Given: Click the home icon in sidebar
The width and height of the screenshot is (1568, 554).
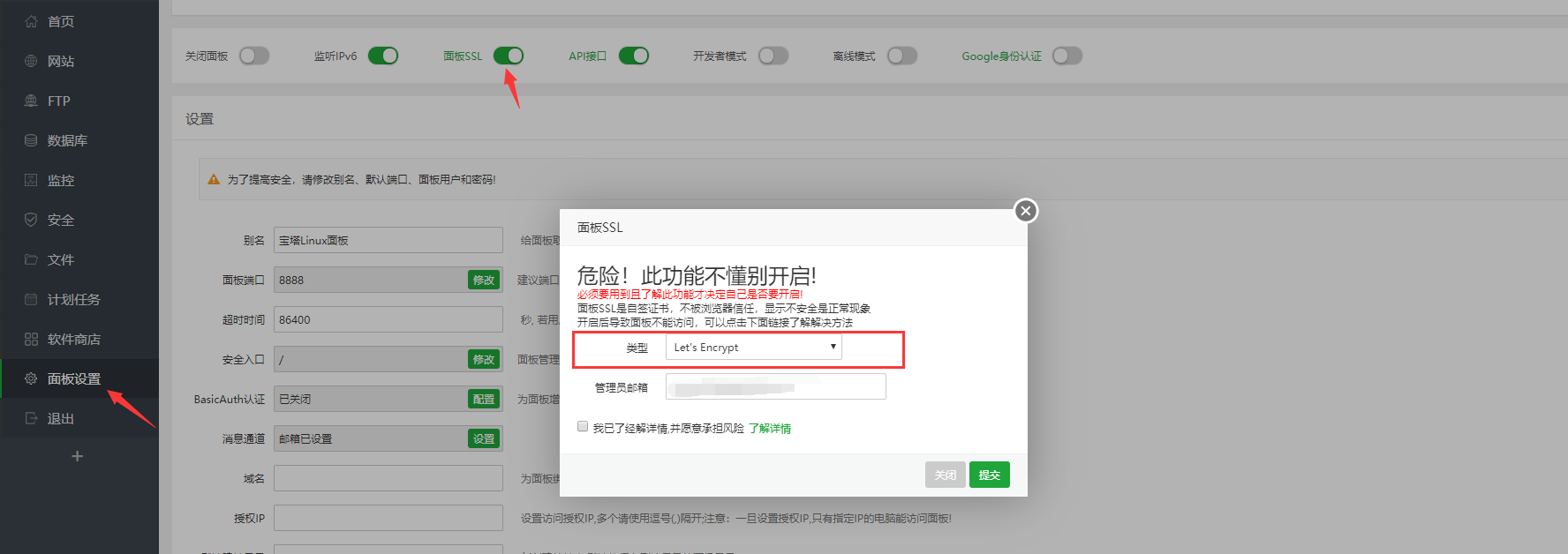Looking at the screenshot, I should (x=31, y=21).
